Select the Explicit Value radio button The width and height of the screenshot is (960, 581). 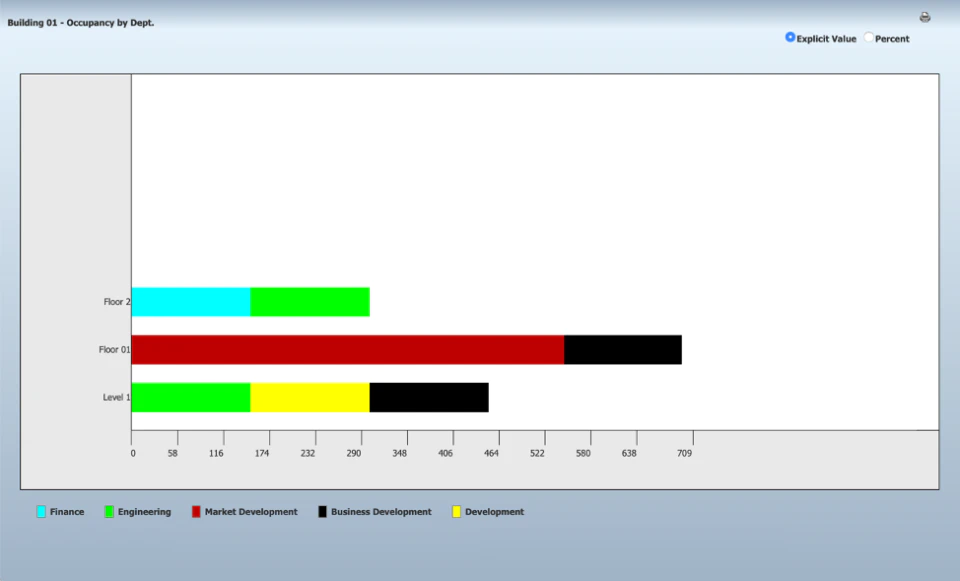pos(790,37)
